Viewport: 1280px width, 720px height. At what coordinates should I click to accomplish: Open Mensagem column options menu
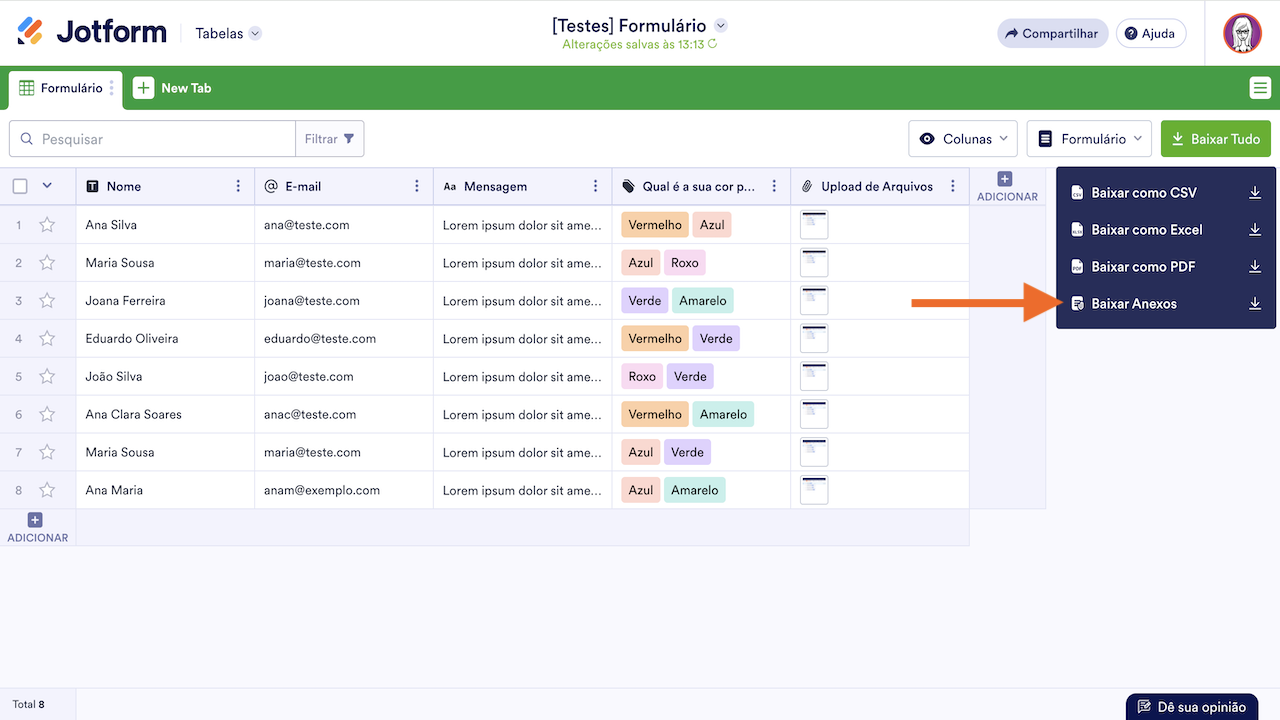pyautogui.click(x=596, y=186)
